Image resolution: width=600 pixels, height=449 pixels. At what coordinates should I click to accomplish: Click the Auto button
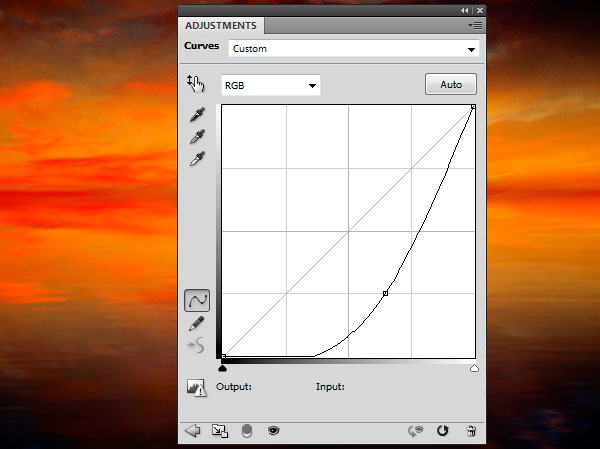click(x=451, y=84)
